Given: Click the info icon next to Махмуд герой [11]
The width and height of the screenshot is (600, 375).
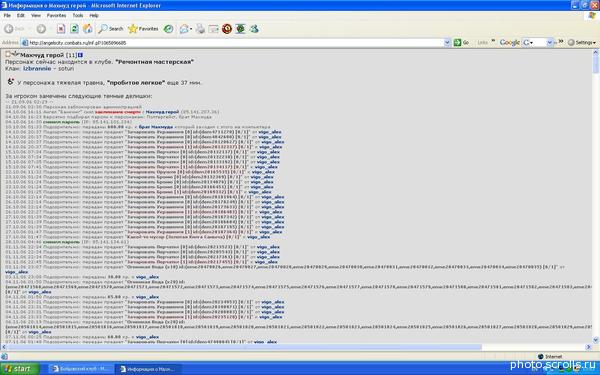Looking at the screenshot, I should pos(80,55).
